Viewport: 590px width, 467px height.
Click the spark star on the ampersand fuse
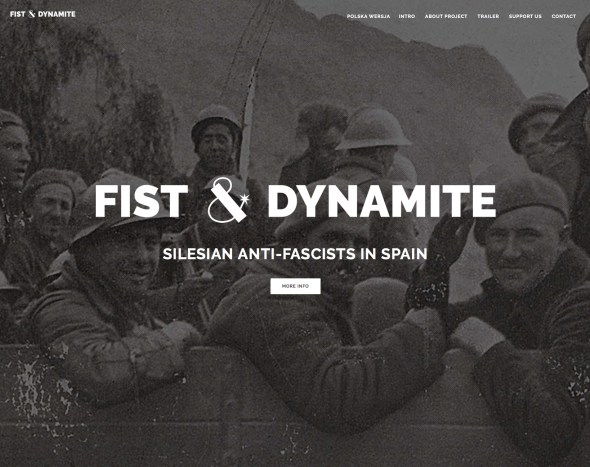(245, 198)
